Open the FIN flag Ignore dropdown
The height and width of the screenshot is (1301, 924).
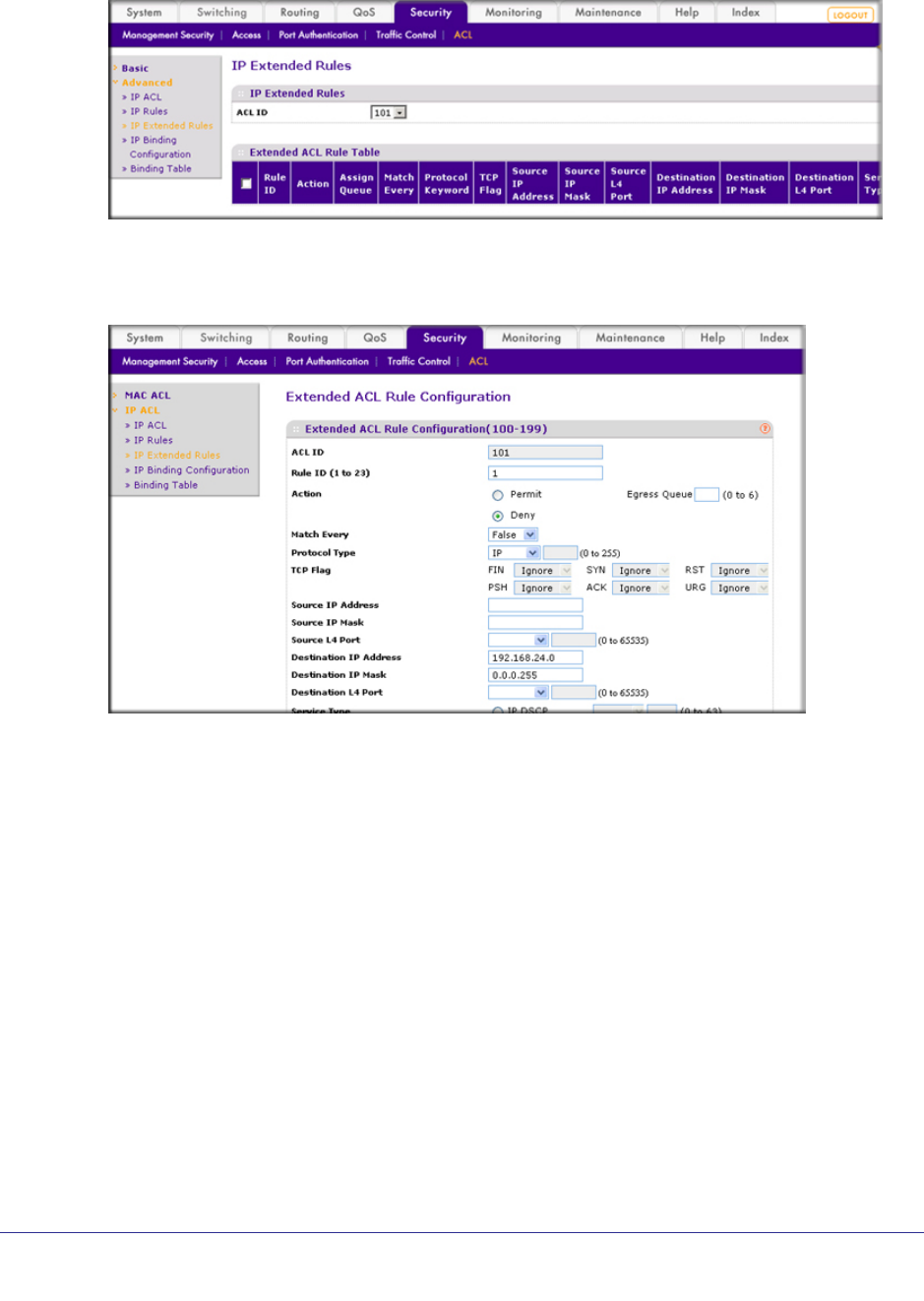pyautogui.click(x=542, y=571)
